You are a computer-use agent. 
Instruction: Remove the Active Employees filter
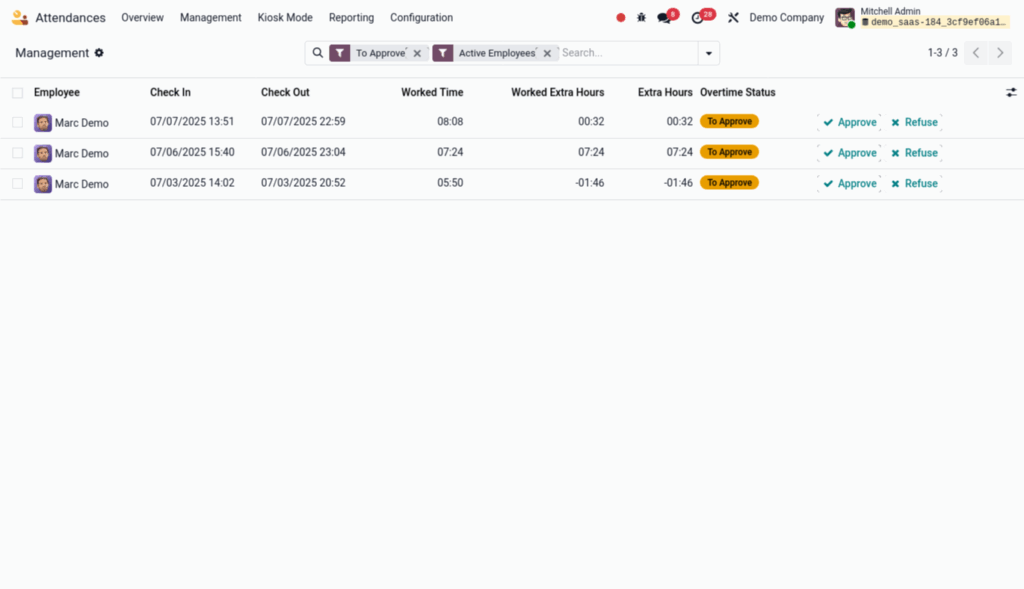tap(547, 54)
